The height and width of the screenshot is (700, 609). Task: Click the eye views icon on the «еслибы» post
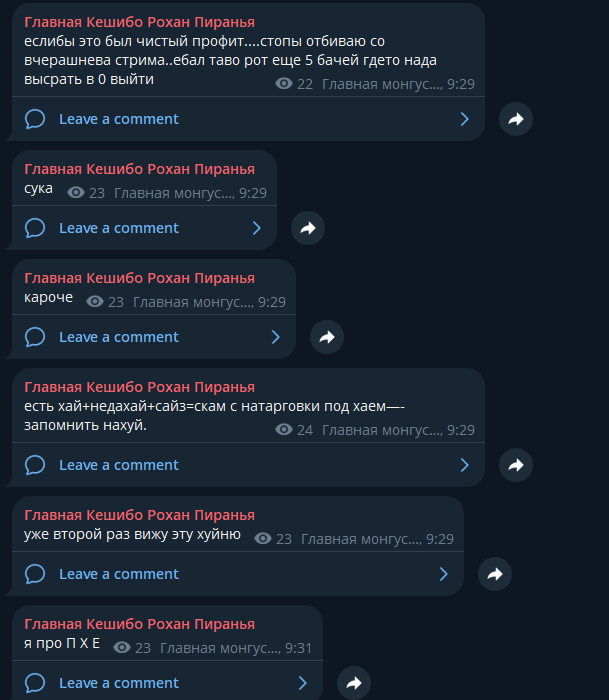(x=284, y=83)
